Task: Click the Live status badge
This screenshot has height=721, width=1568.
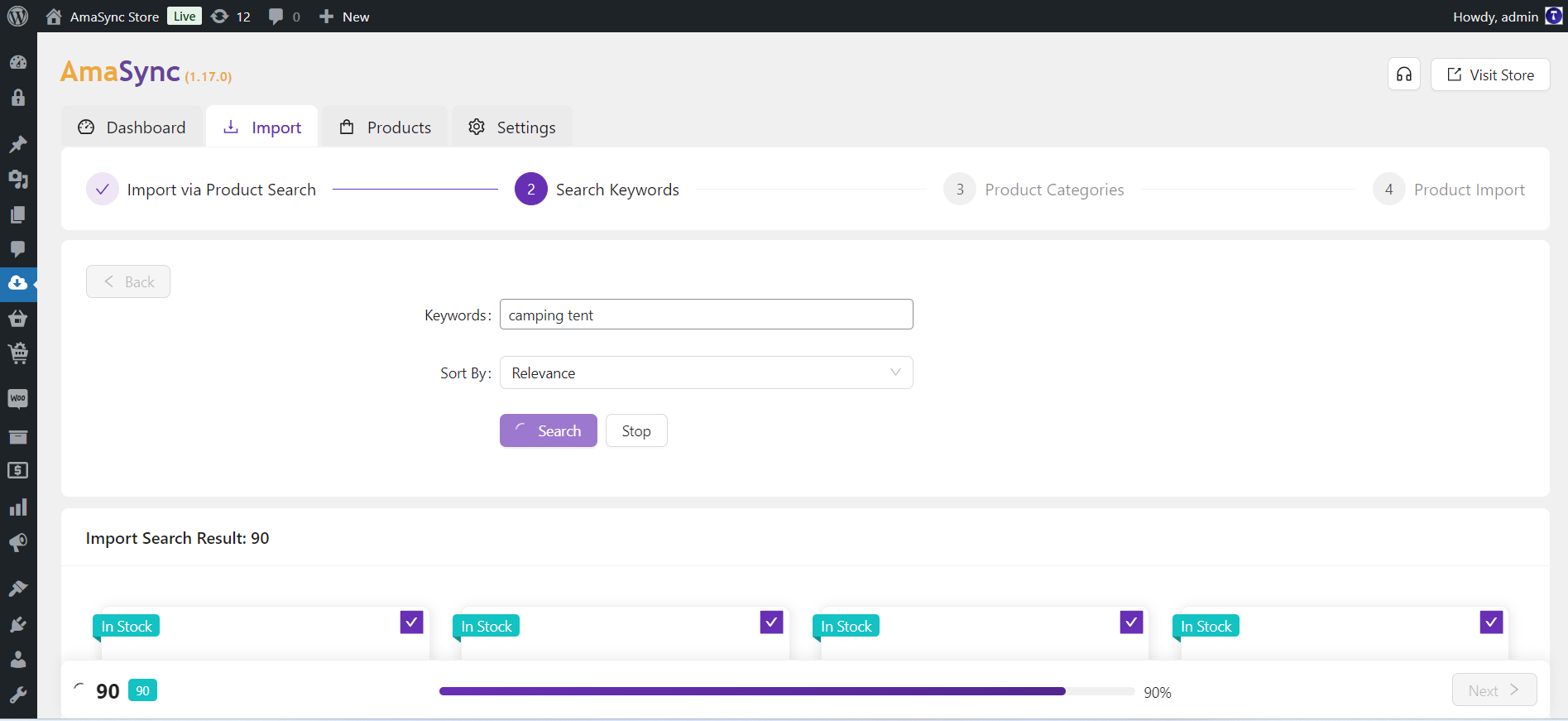Action: coord(185,16)
